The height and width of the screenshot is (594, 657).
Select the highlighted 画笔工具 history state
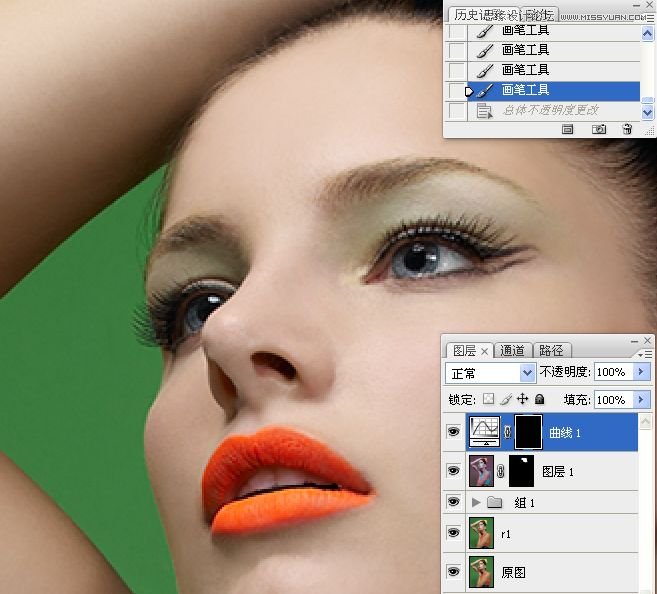[553, 90]
